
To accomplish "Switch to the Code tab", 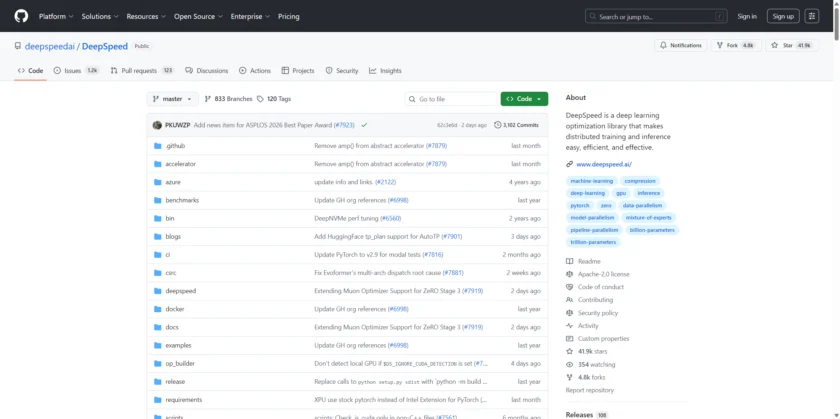I will pos(31,71).
